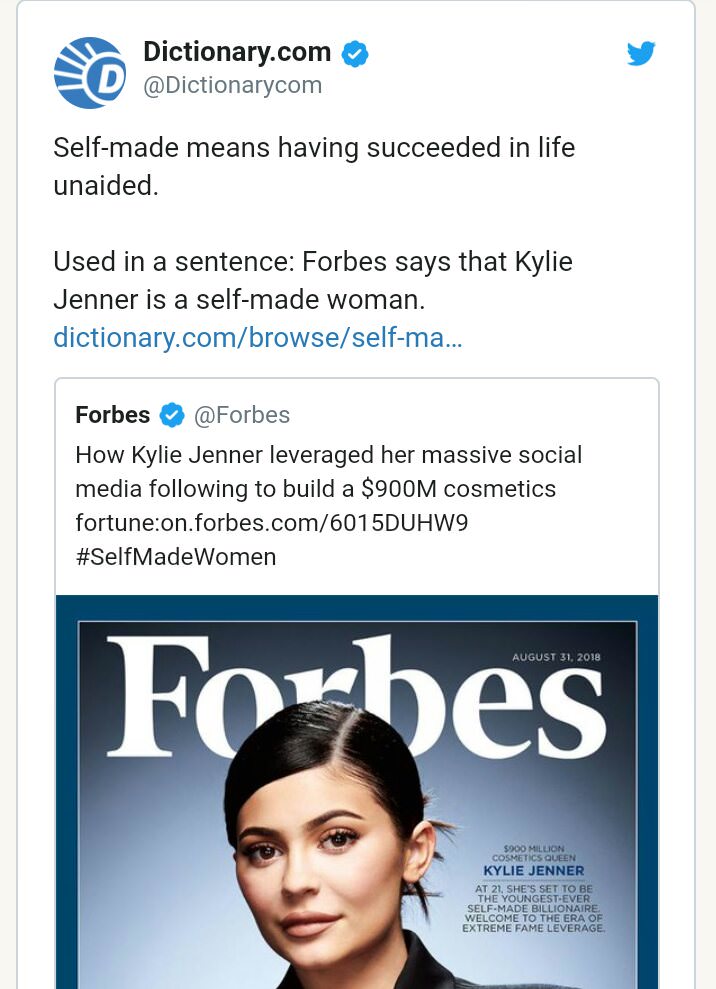Open the dictionary.com/browse/self-ma... link
Viewport: 716px width, 989px height.
256,338
